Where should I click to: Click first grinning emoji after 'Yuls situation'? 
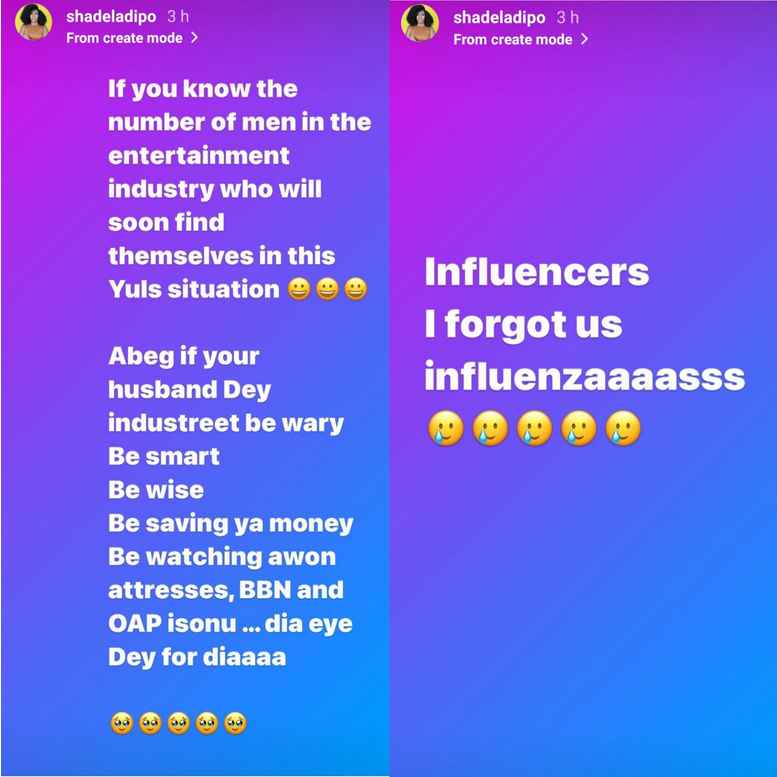(x=299, y=289)
